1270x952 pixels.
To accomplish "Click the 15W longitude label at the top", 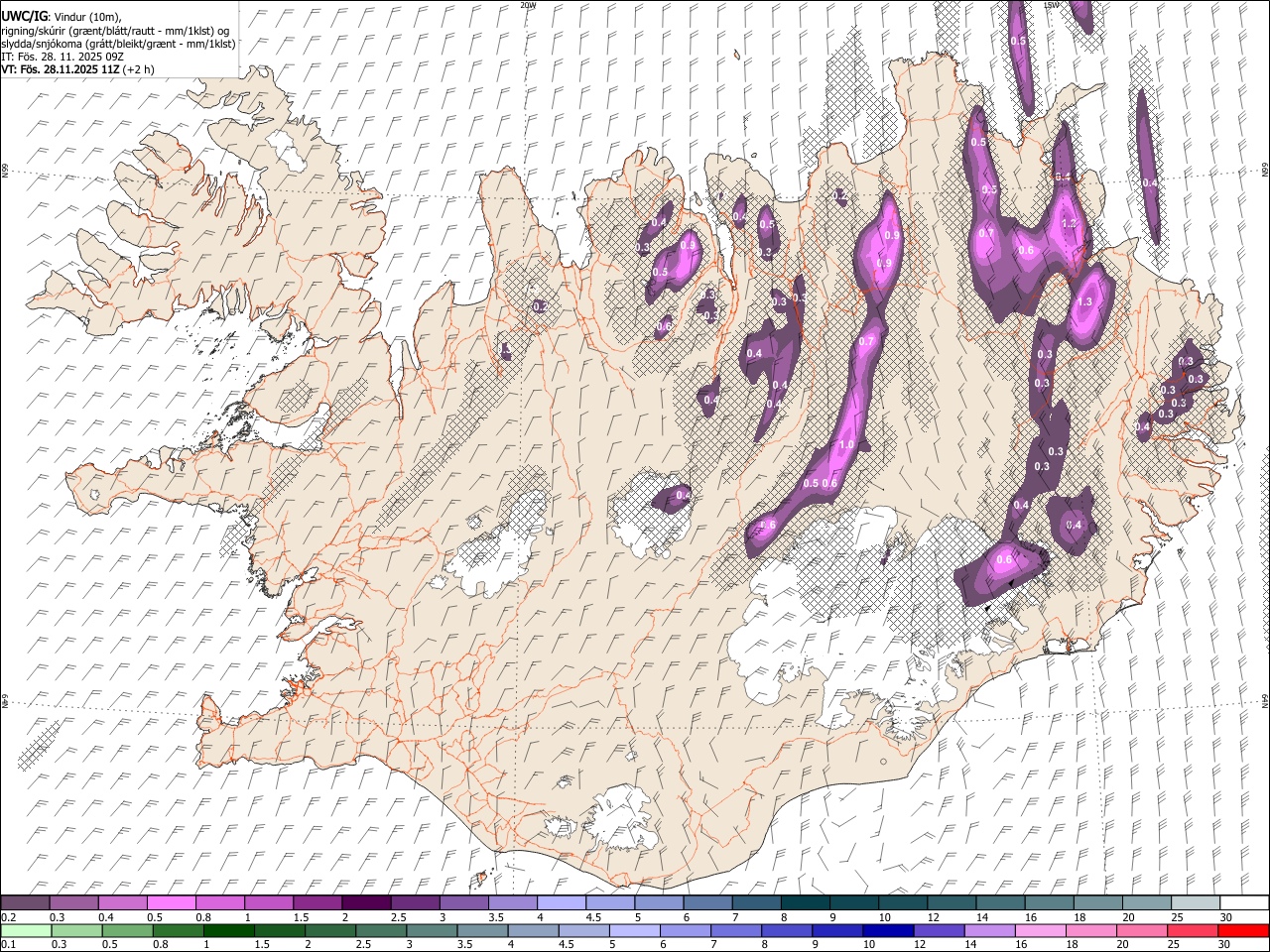I will pos(1052,5).
